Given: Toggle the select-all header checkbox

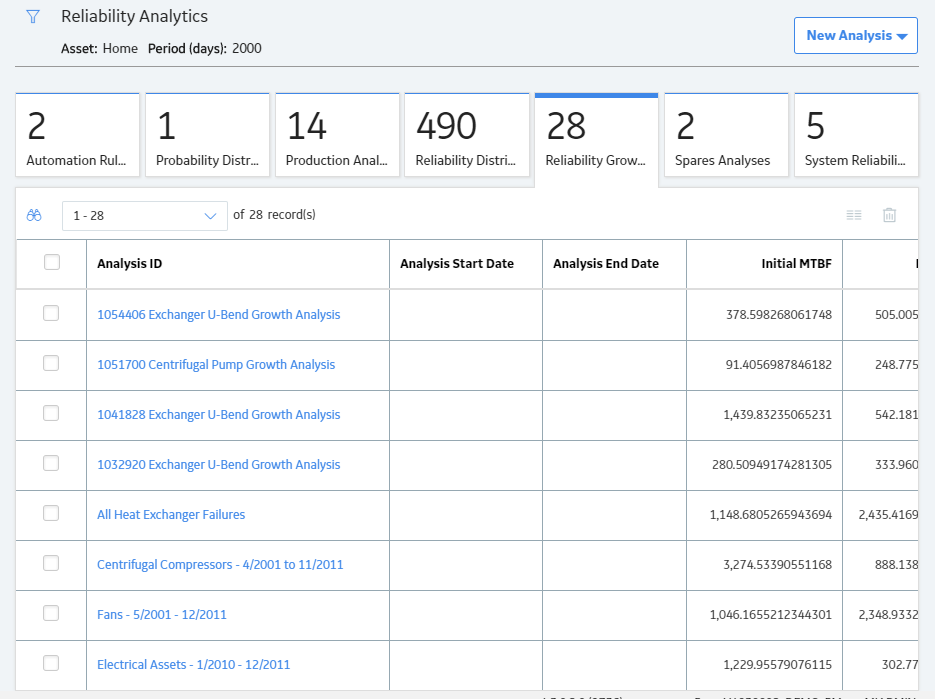Looking at the screenshot, I should (x=52, y=262).
